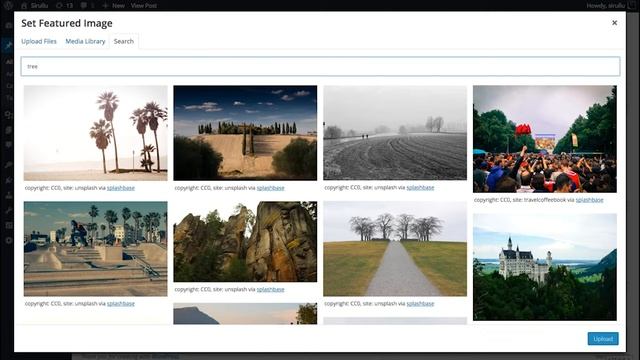Select the castle on hill thumbnail
Screen dimensions: 640x360
click(x=544, y=267)
